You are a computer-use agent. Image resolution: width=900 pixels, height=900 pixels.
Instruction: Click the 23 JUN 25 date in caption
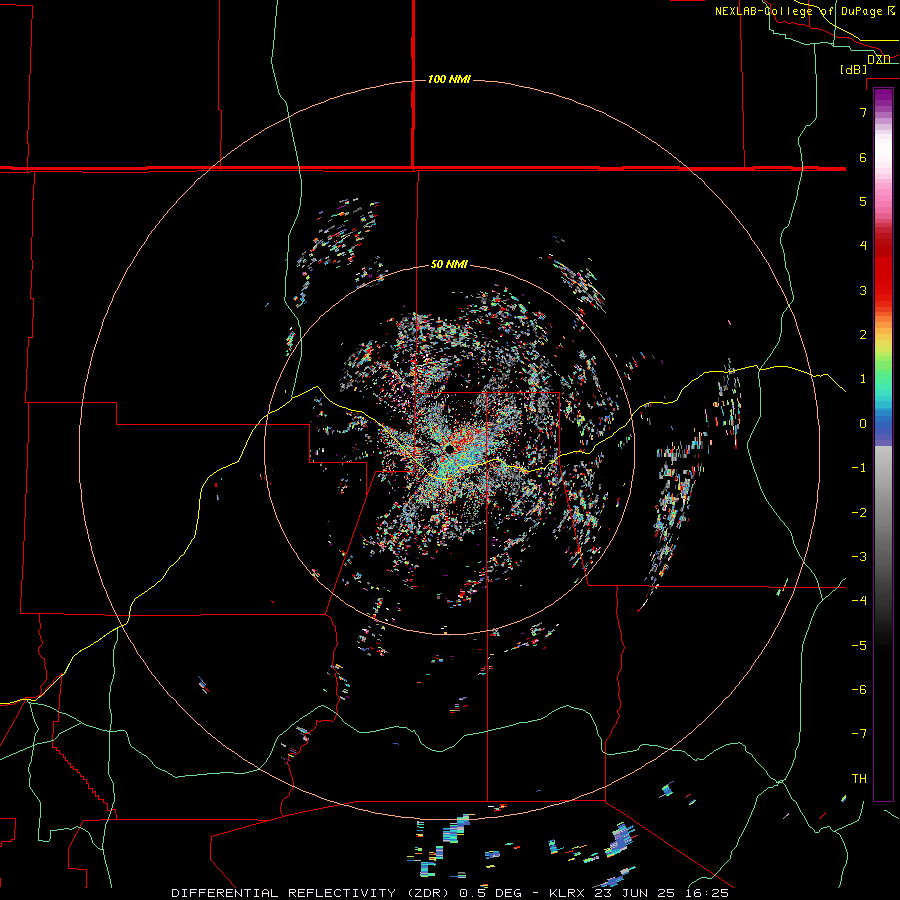coord(634,893)
